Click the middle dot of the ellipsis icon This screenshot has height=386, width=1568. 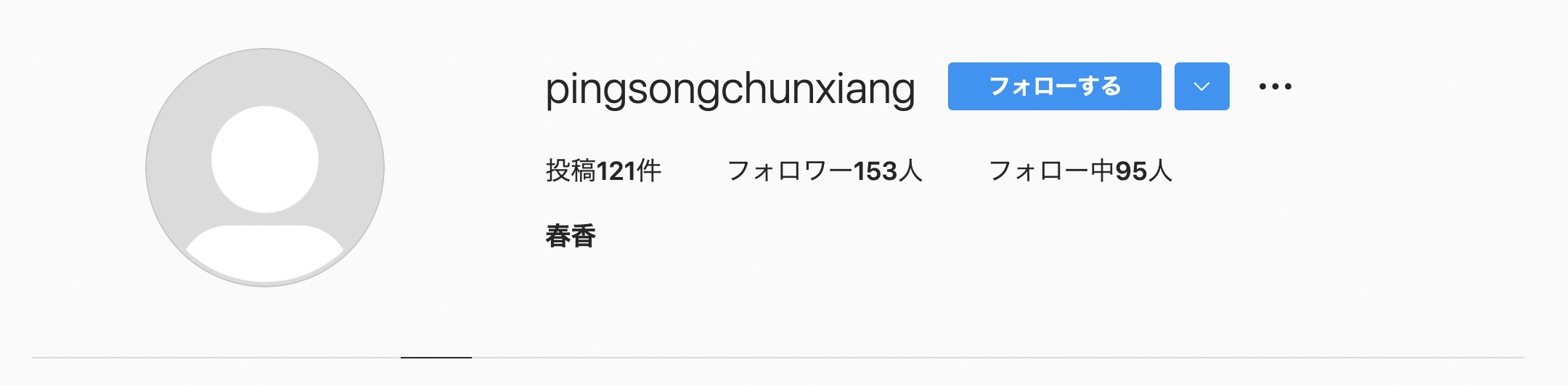coord(1275,86)
